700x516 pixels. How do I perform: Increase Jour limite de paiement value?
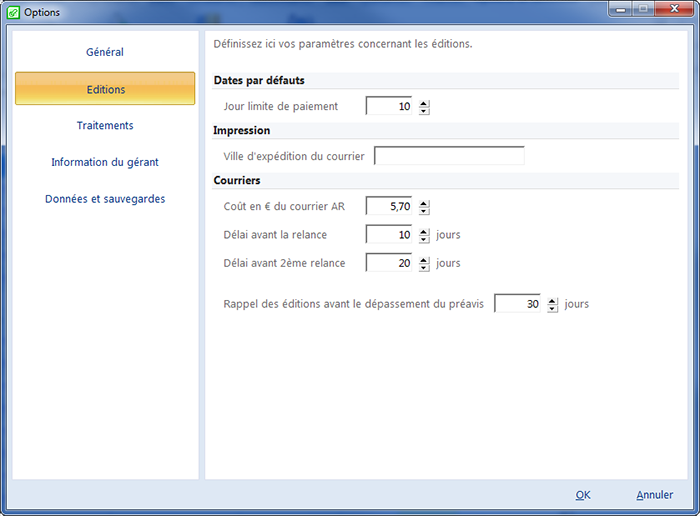click(x=424, y=102)
